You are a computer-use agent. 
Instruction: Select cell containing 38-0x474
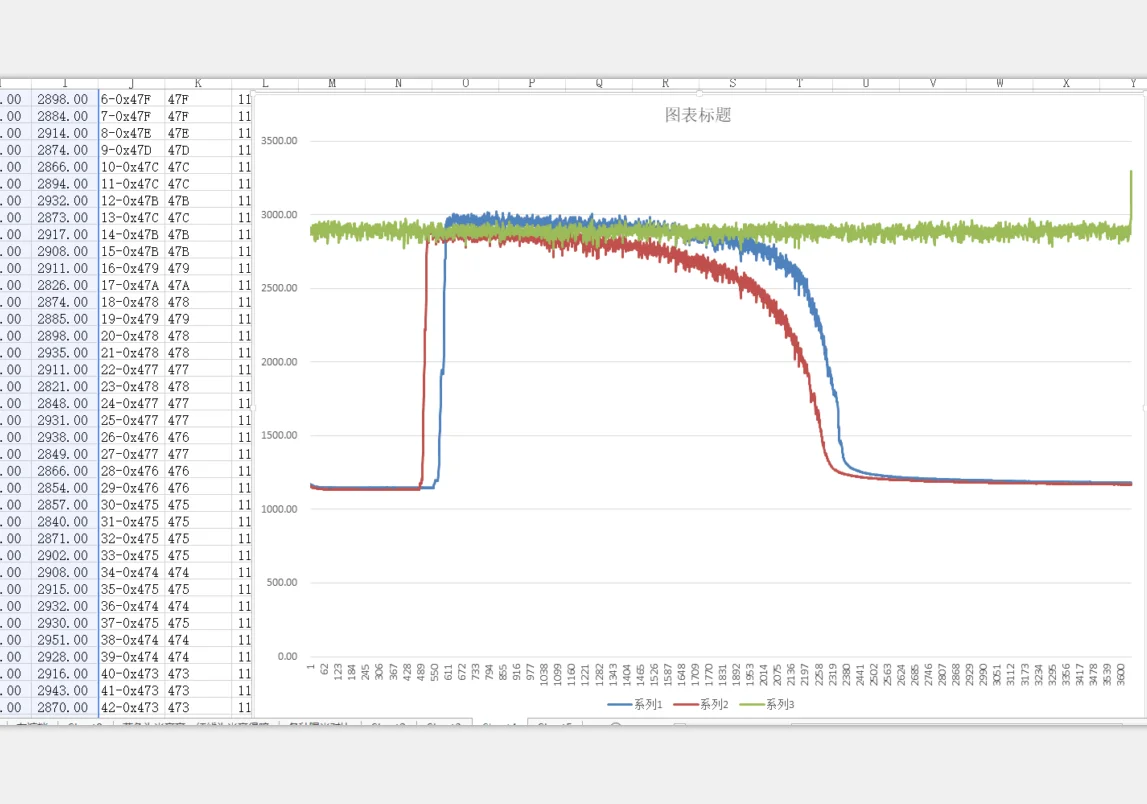[132, 639]
